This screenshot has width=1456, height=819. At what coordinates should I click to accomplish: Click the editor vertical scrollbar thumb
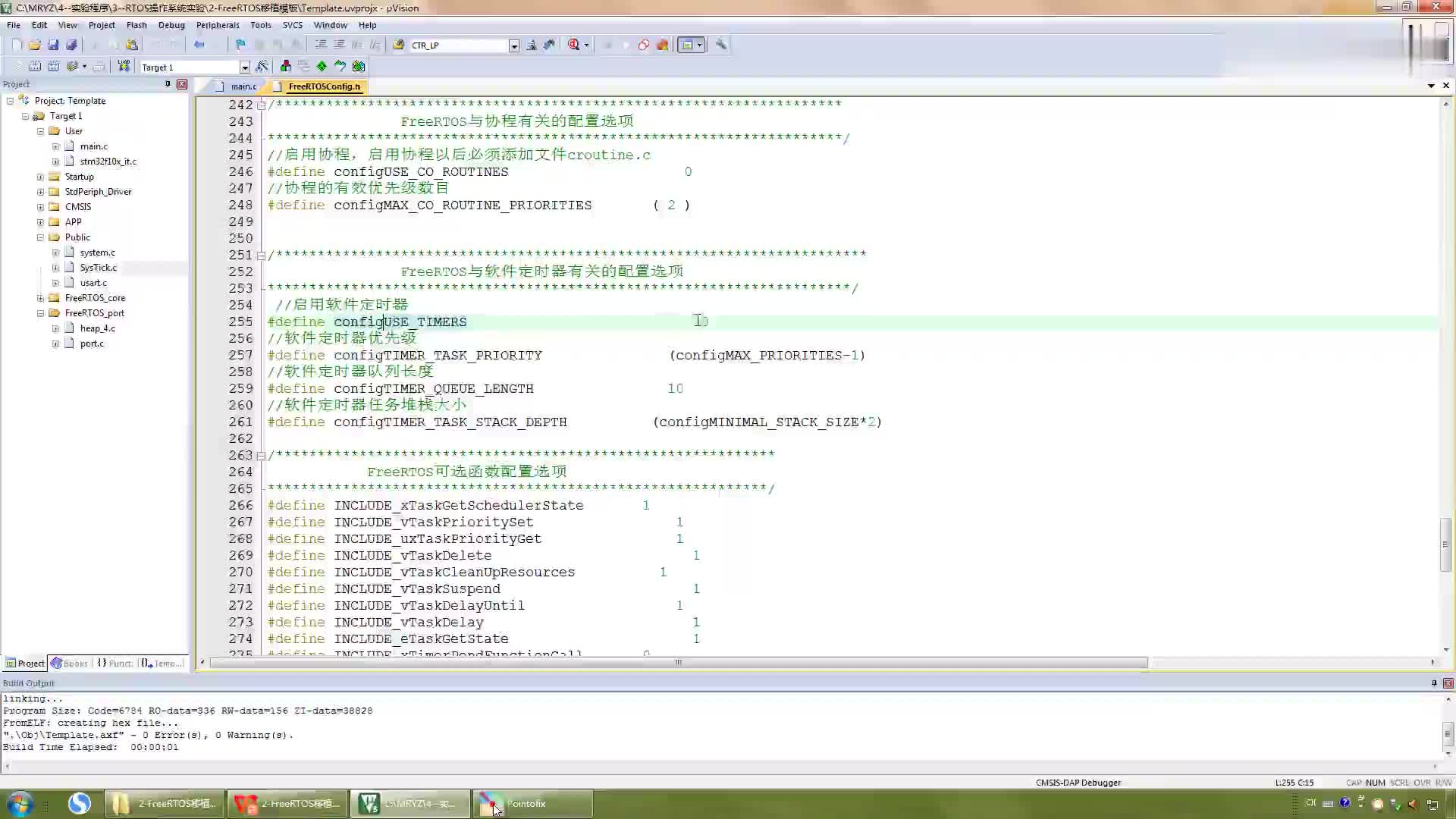pyautogui.click(x=1445, y=544)
